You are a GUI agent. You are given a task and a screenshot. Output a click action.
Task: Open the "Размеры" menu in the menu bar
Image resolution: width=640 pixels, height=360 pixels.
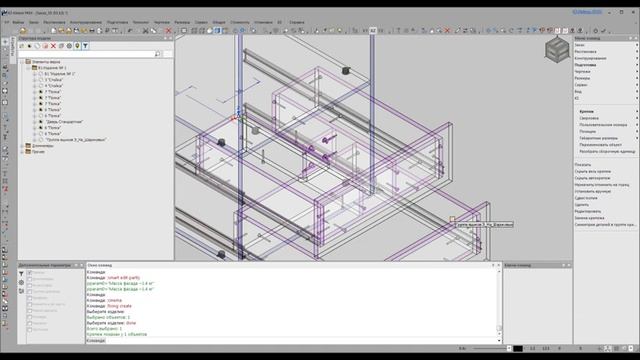tap(182, 22)
